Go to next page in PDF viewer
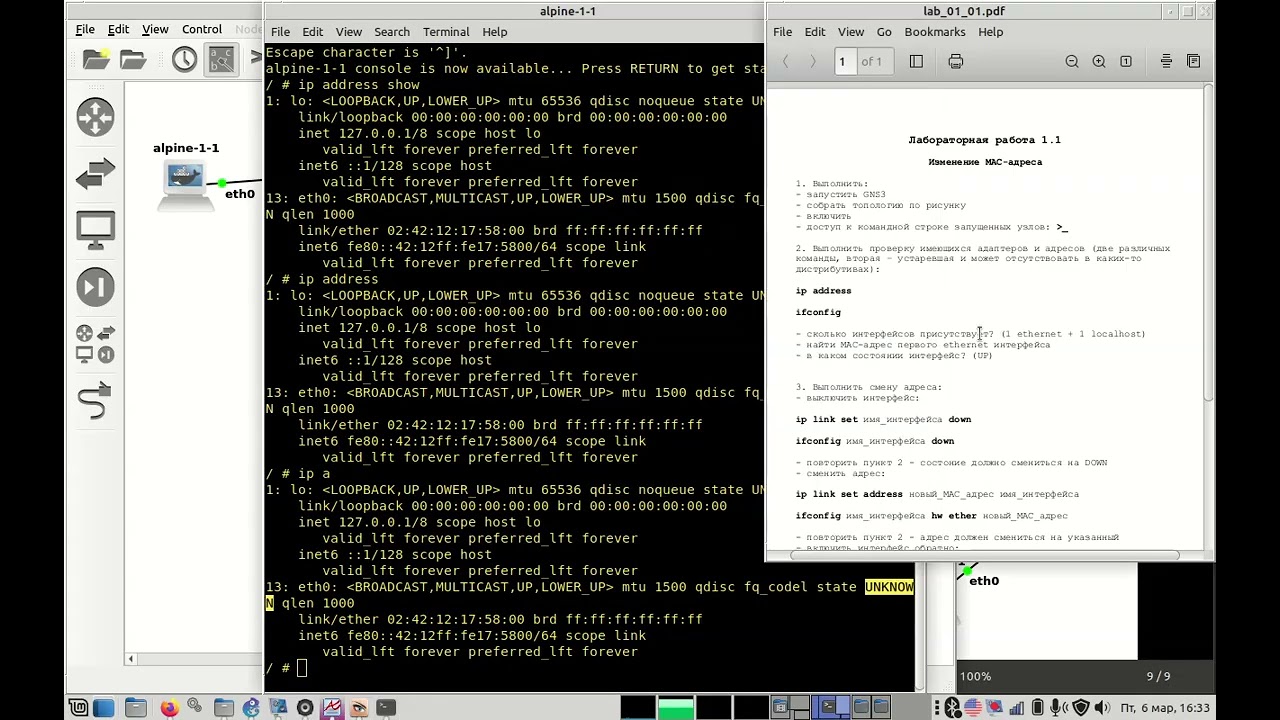 [813, 61]
